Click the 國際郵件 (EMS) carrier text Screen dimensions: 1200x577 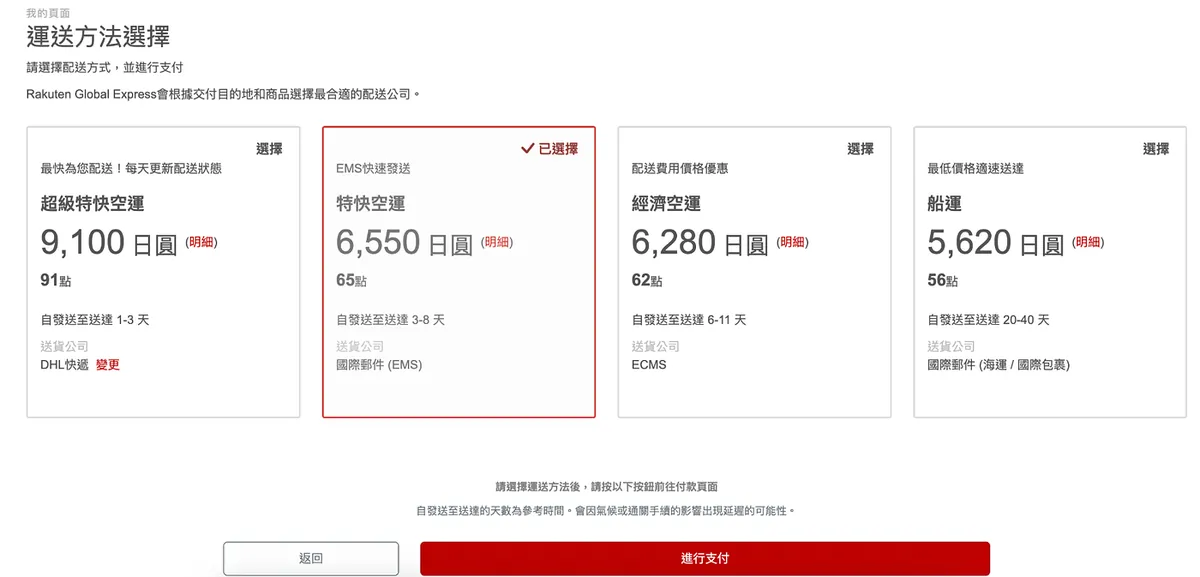click(x=379, y=365)
